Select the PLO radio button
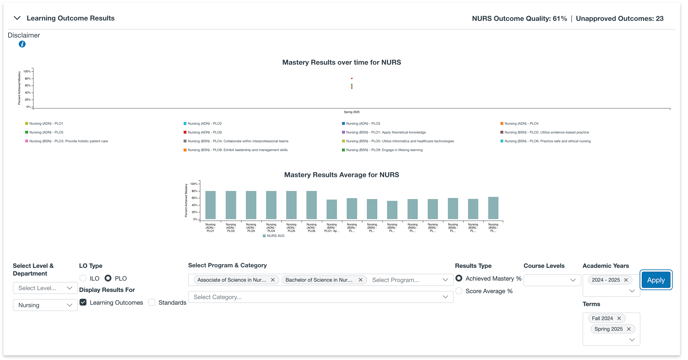 point(108,278)
